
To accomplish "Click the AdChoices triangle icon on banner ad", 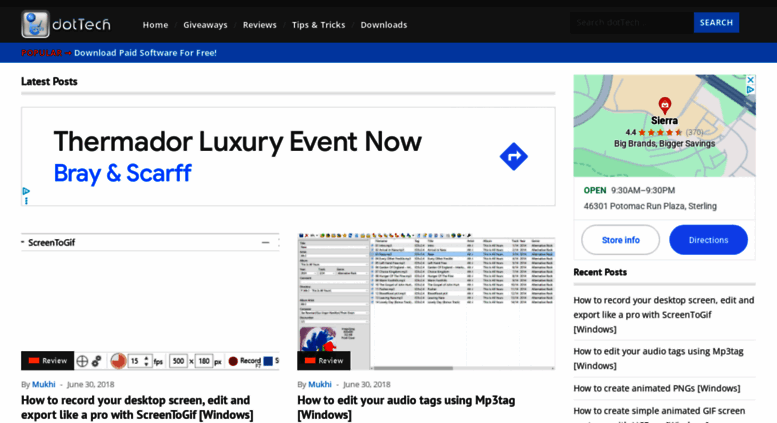I will tap(26, 191).
